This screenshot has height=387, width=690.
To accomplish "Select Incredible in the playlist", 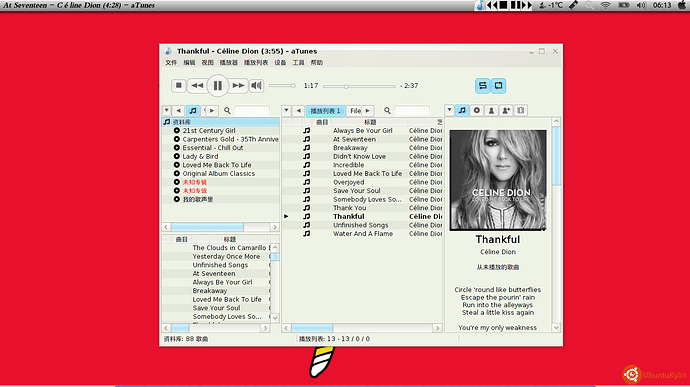I will click(362, 165).
